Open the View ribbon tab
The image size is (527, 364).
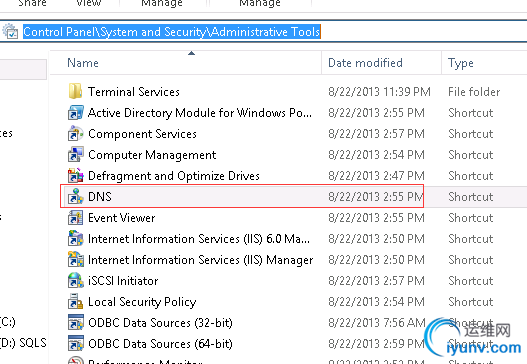(88, 3)
